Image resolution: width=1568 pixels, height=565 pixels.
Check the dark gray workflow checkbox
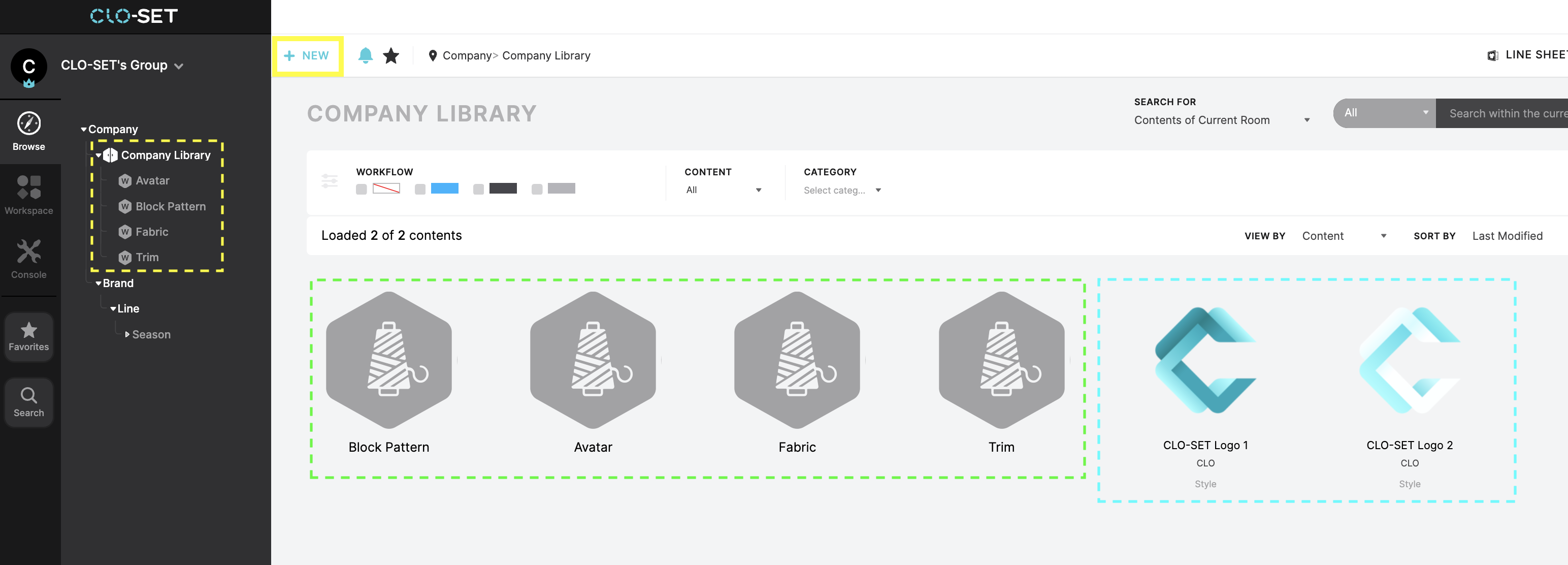coord(477,189)
